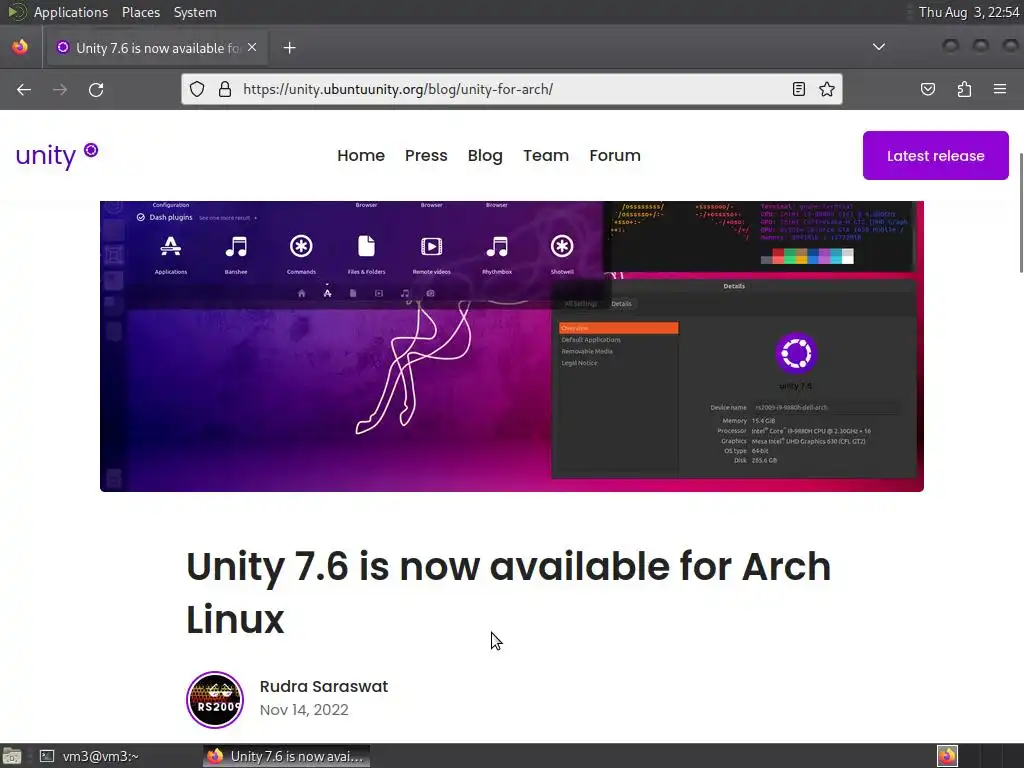
Task: Click the article title Unity 7.6 heading
Action: pyautogui.click(x=508, y=592)
